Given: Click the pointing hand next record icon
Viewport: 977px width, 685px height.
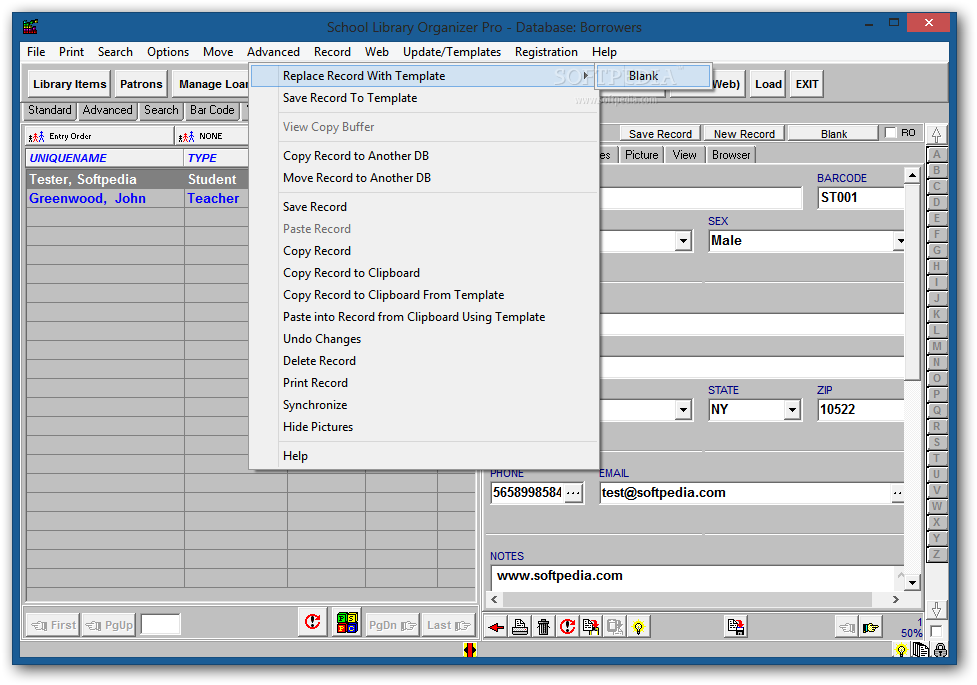Looking at the screenshot, I should click(x=871, y=627).
